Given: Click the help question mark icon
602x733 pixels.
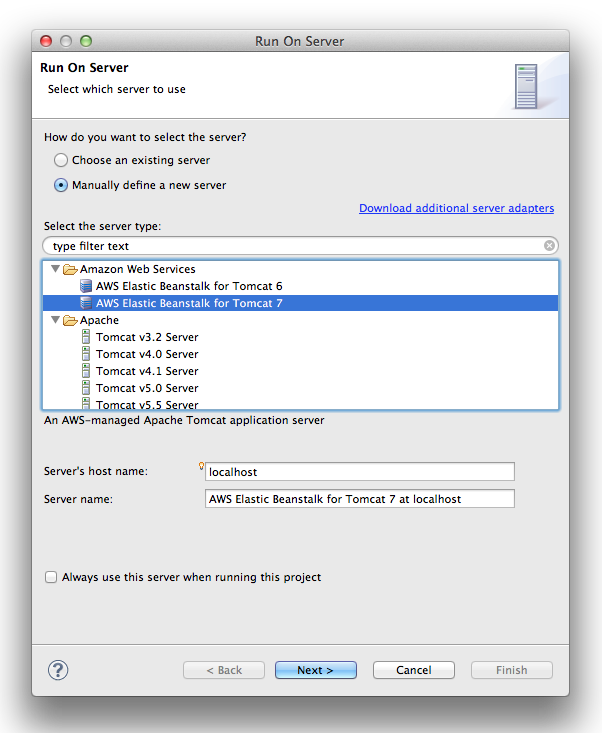Looking at the screenshot, I should click(x=58, y=670).
